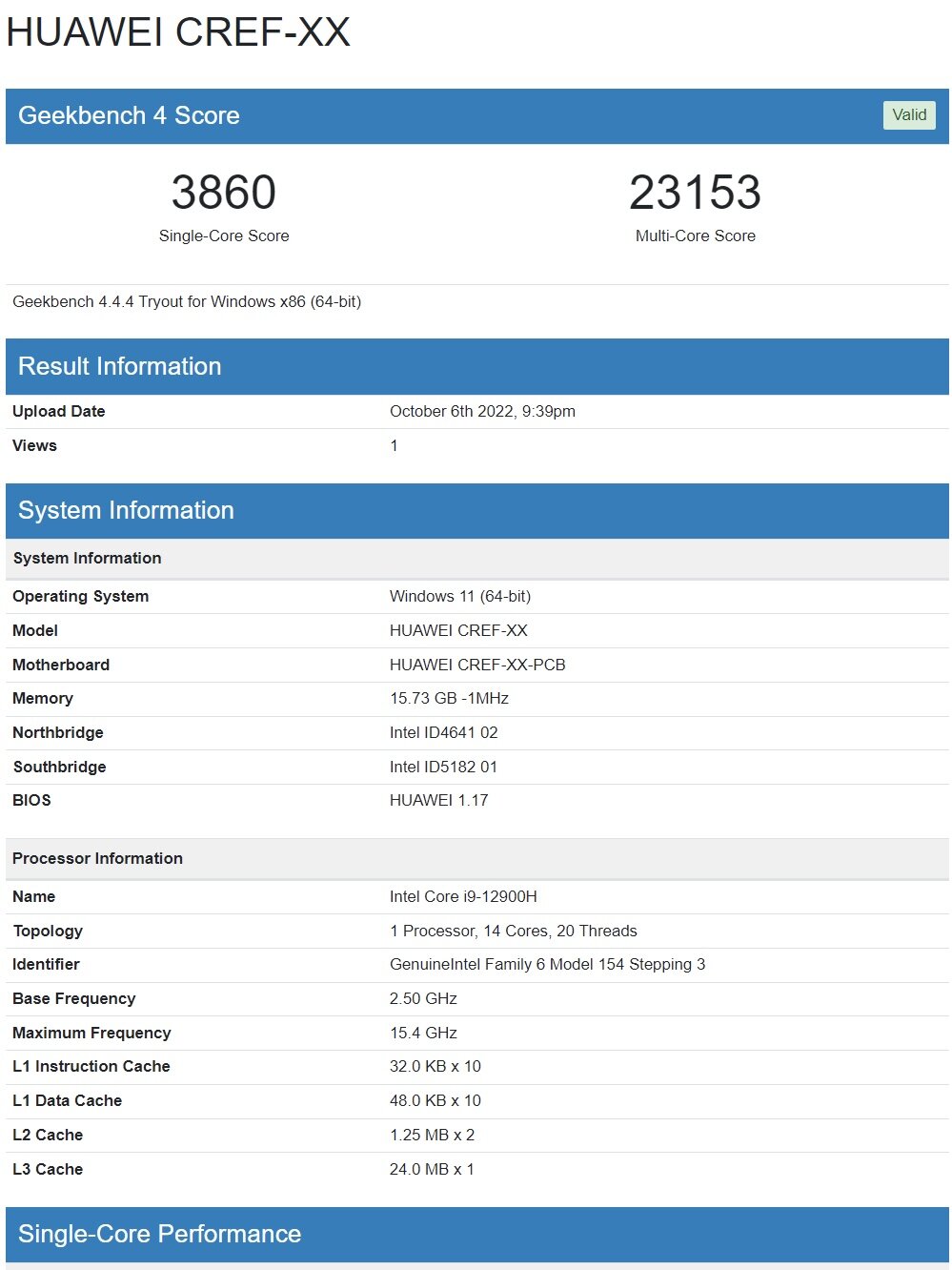Screen dimensions: 952x1270
Task: Select Windows 11 (64-bit) value
Action: click(x=460, y=596)
